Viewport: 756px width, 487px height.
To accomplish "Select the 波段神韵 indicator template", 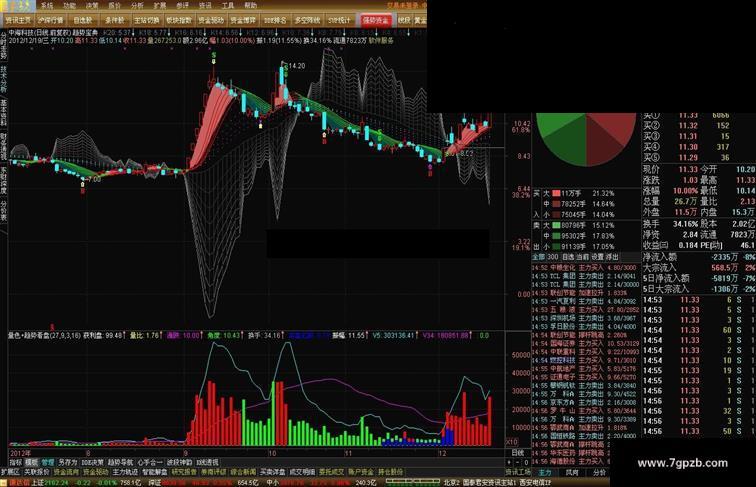I will (x=179, y=462).
